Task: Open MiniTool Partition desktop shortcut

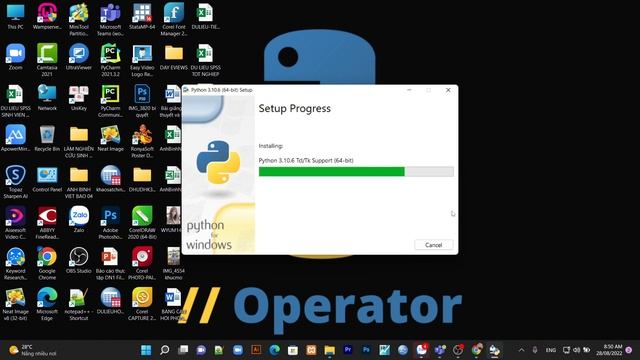Action: coord(79,20)
